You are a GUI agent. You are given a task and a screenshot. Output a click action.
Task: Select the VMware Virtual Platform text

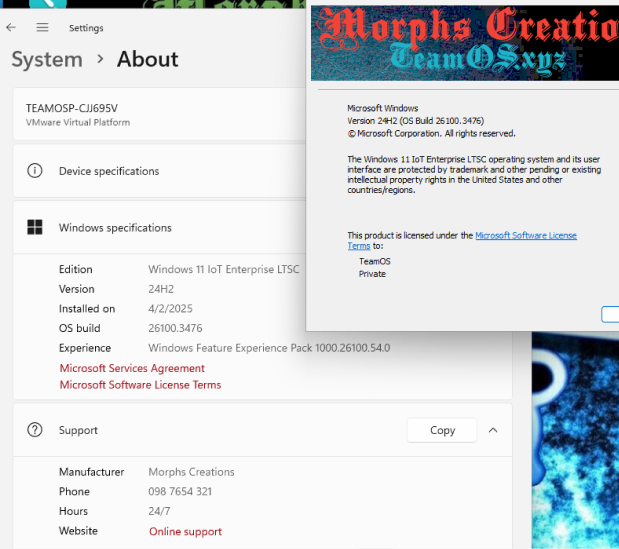pos(78,122)
